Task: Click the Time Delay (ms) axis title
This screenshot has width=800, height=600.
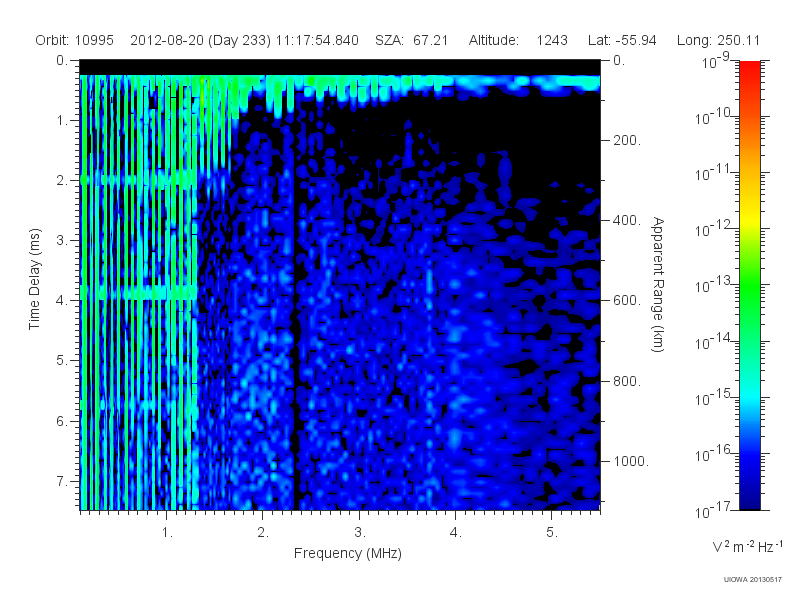Action: coord(34,279)
